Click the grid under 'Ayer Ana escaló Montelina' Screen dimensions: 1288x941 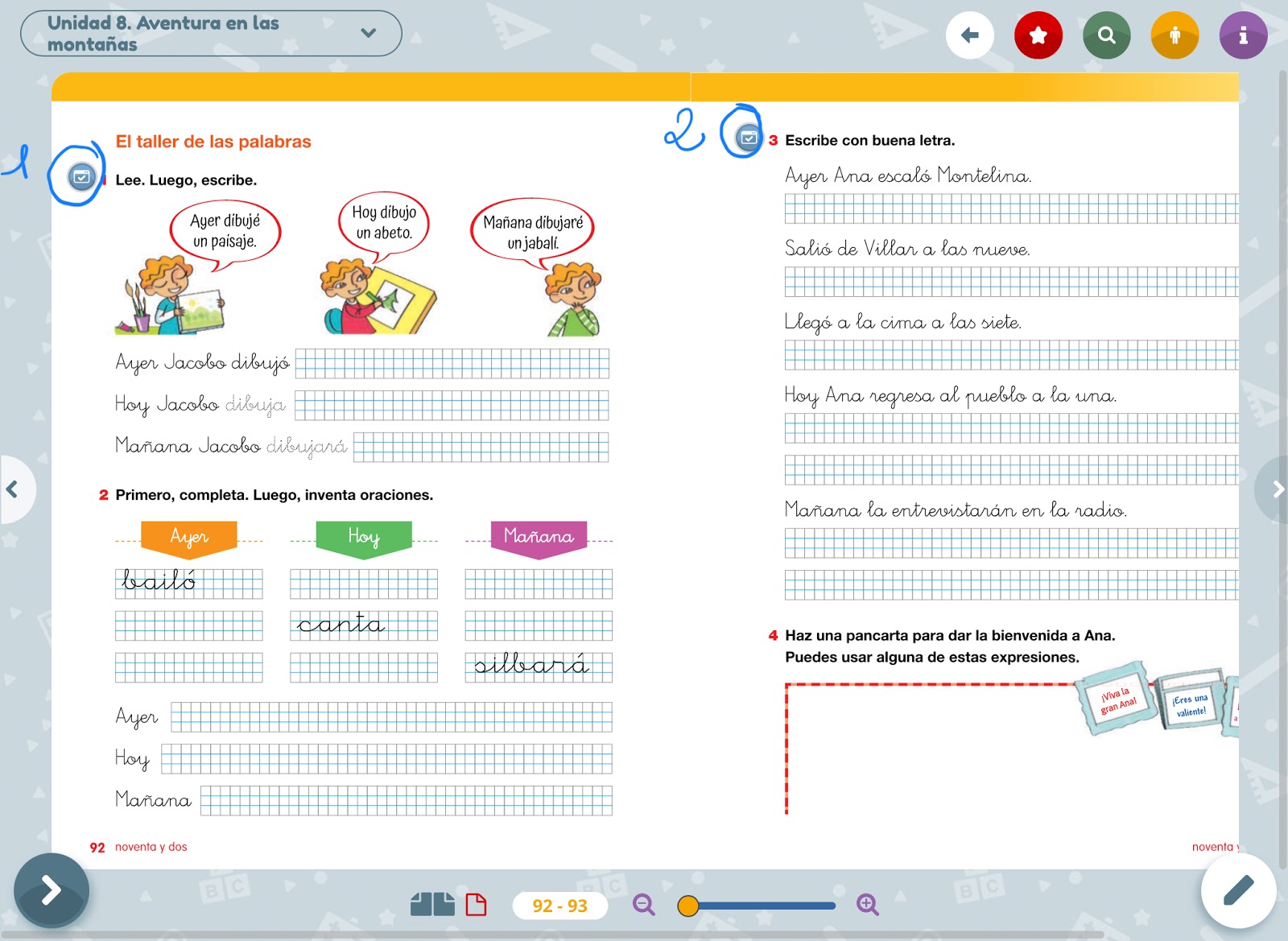click(x=1011, y=208)
